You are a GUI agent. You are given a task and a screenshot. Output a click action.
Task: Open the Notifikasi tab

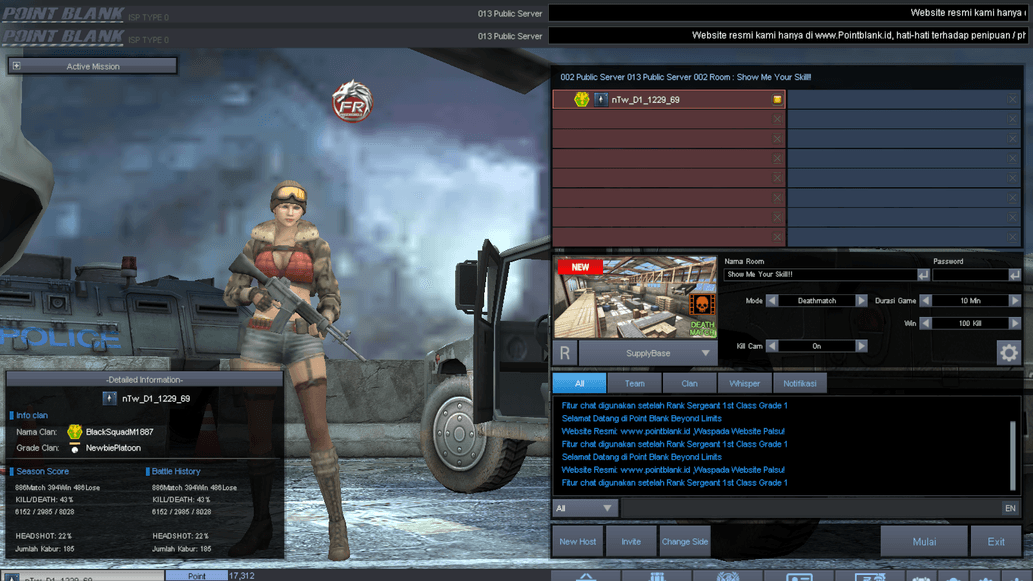coord(800,383)
